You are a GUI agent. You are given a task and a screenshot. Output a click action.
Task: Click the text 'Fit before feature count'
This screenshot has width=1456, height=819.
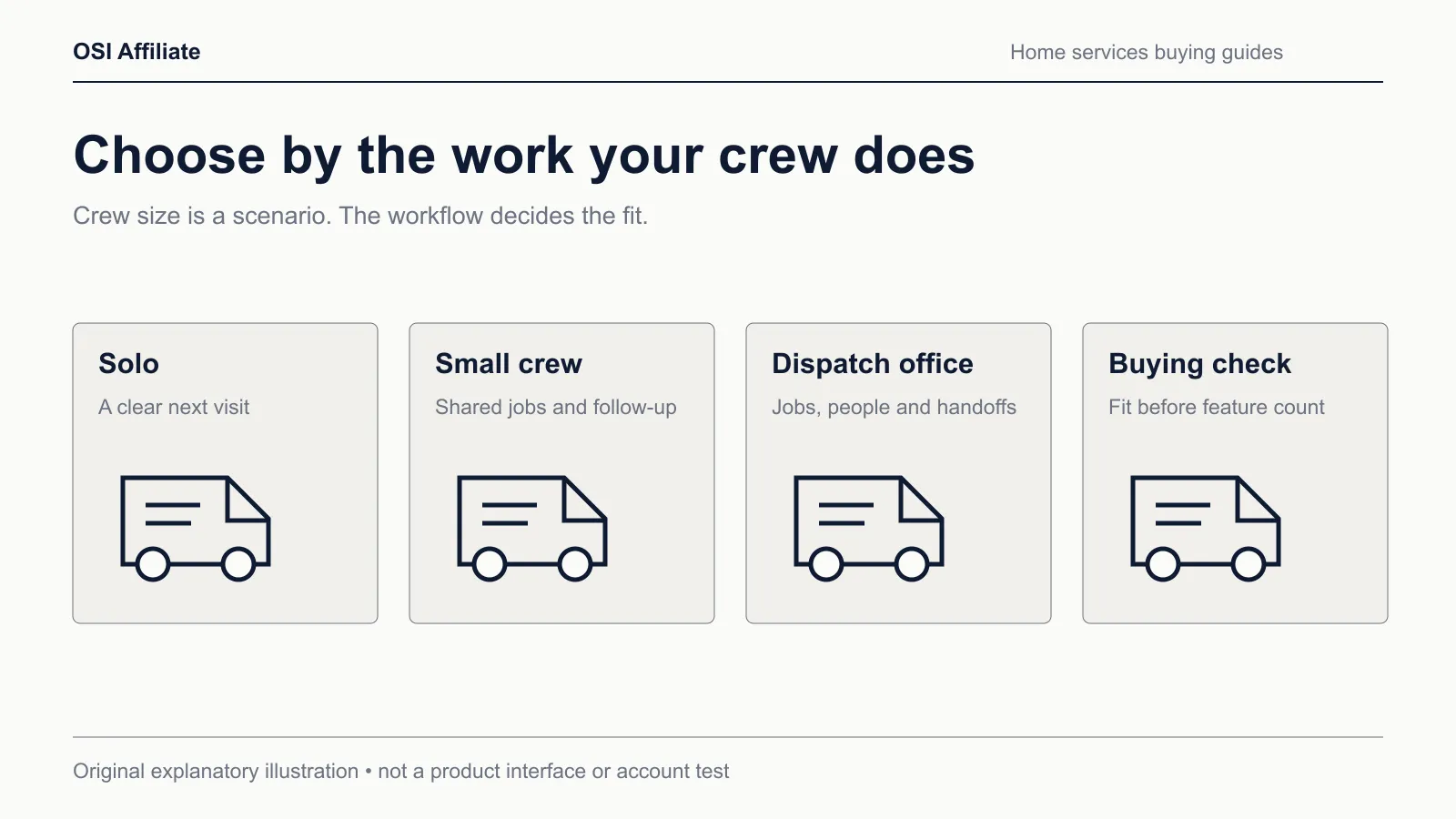pyautogui.click(x=1217, y=407)
